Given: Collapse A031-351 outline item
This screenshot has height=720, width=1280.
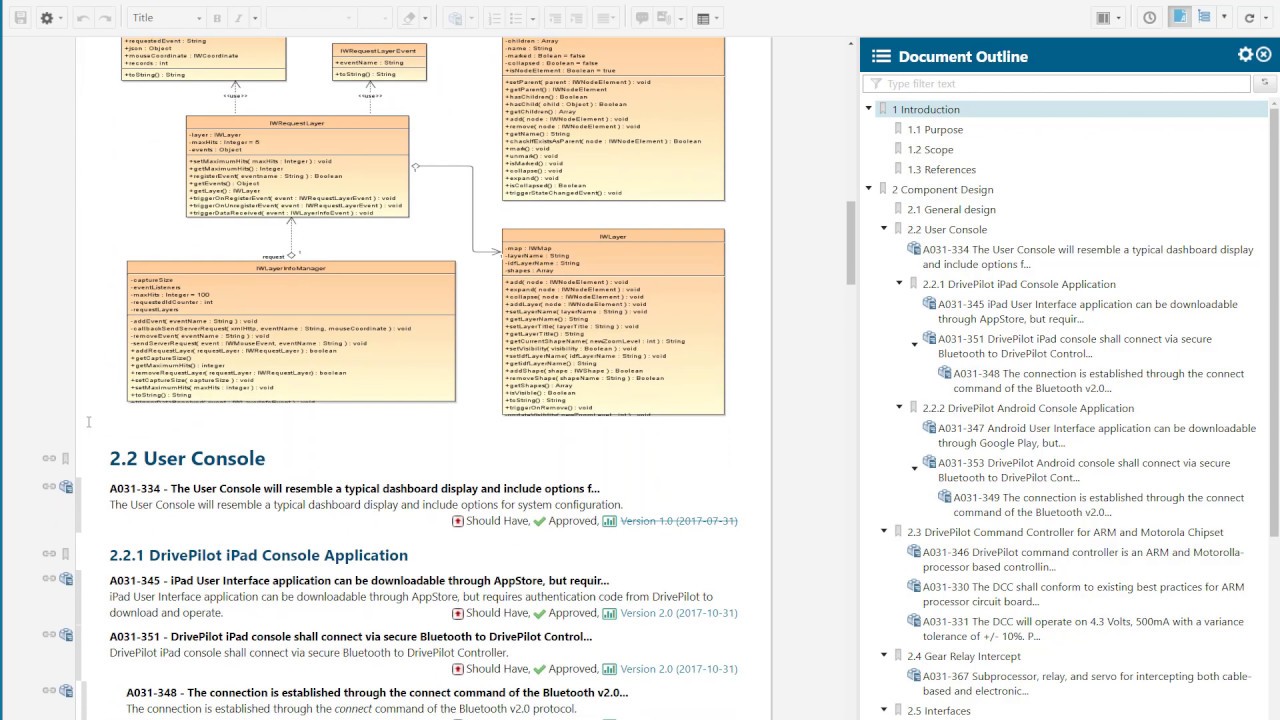Looking at the screenshot, I should [914, 345].
